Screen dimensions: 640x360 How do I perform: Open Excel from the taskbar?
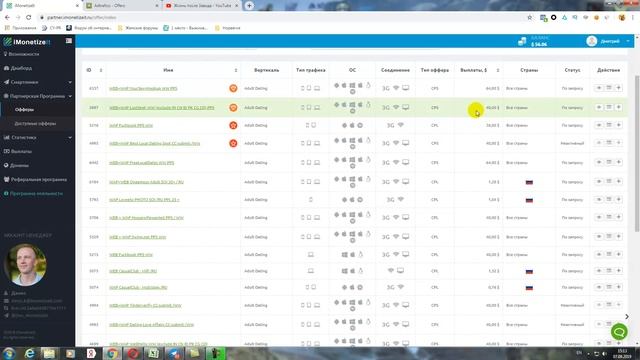[x=153, y=353]
